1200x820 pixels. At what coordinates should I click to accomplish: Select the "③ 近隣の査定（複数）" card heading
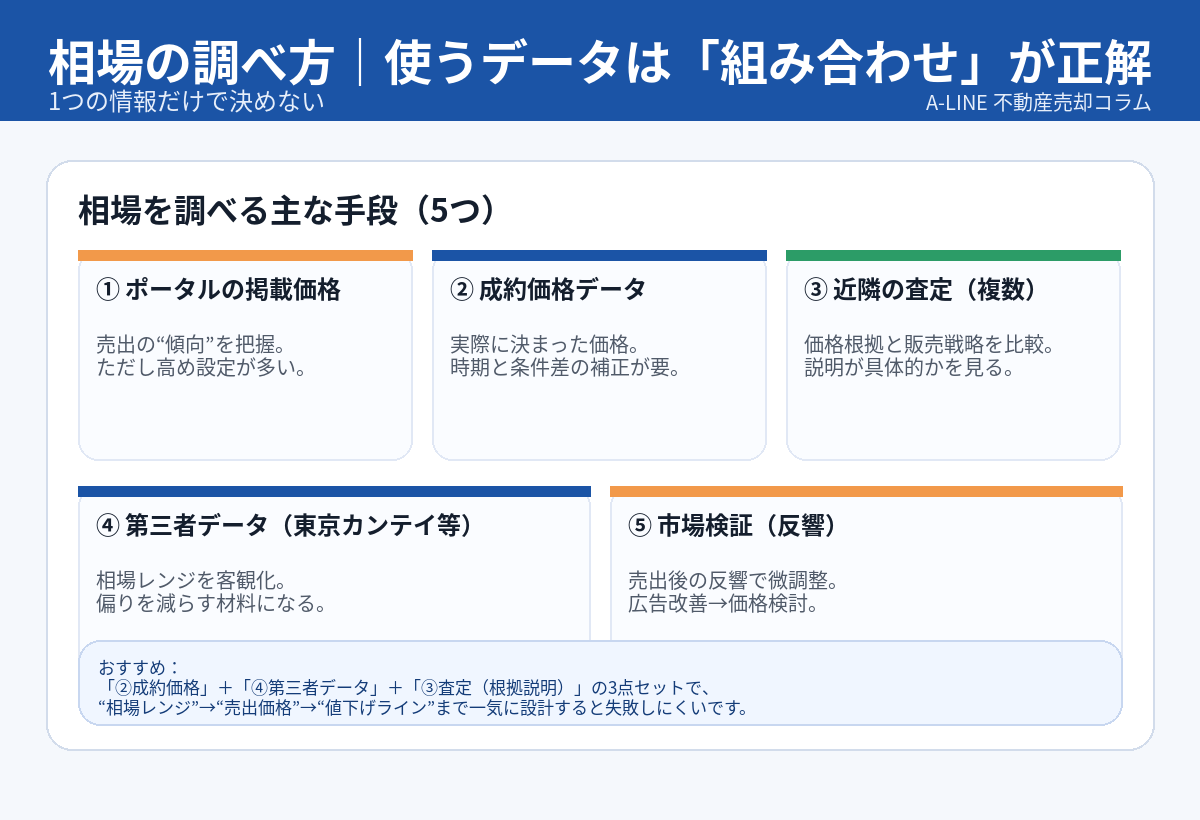tap(920, 290)
